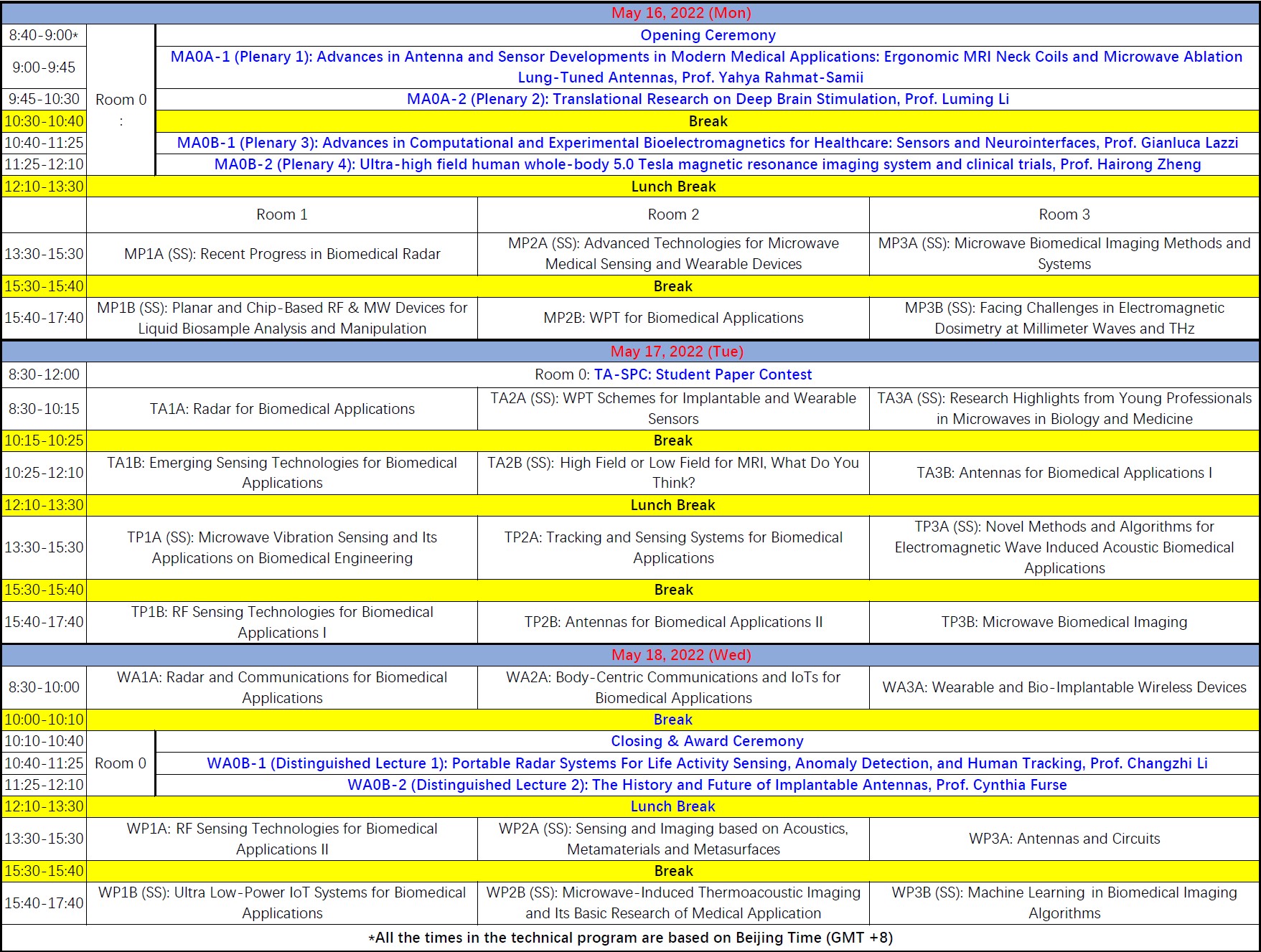Image resolution: width=1261 pixels, height=952 pixels.
Task: Click the Wednesday 15:40-17:40 time cell
Action: (x=44, y=903)
